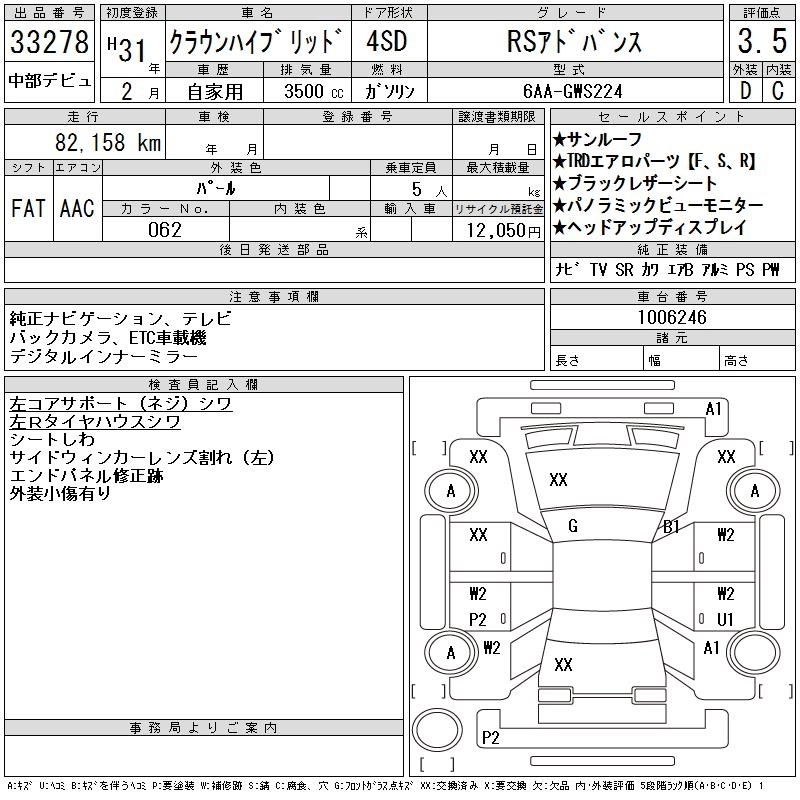The width and height of the screenshot is (800, 800).
Task: Click the underlined 左Rタイヤハウスシワ note
Action: pyautogui.click(x=95, y=422)
